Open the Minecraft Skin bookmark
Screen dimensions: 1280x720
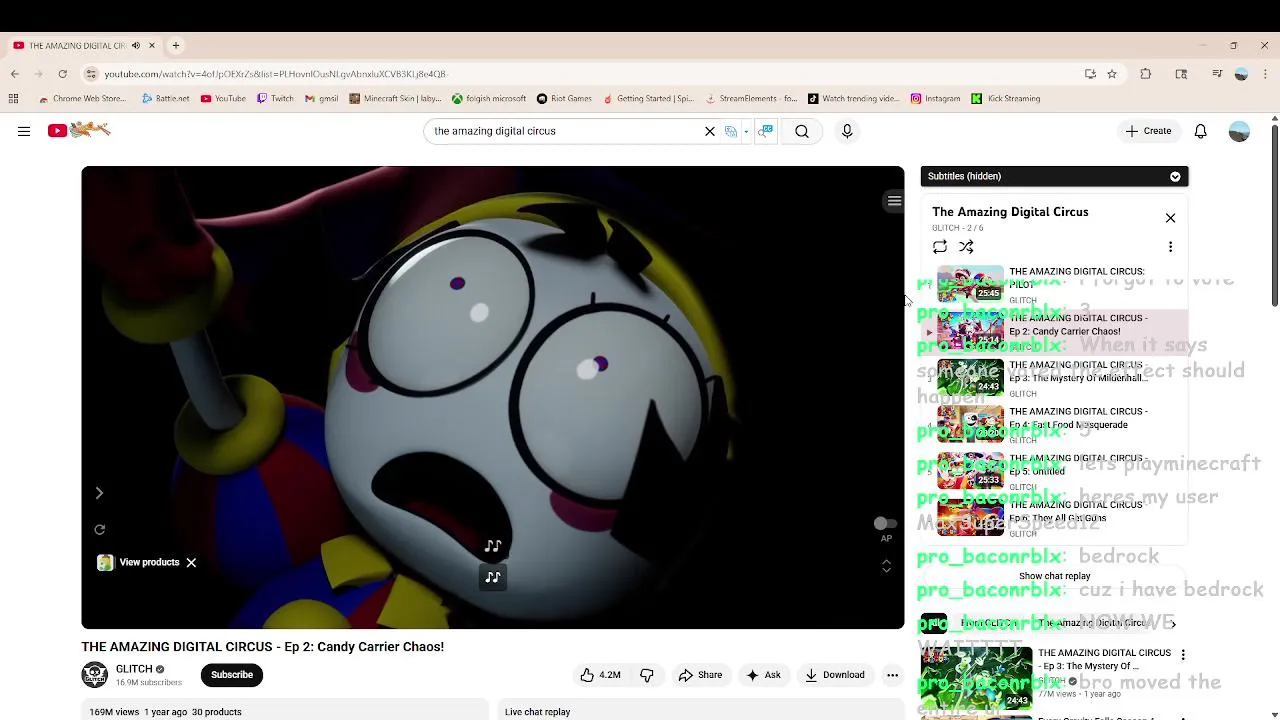[x=395, y=98]
